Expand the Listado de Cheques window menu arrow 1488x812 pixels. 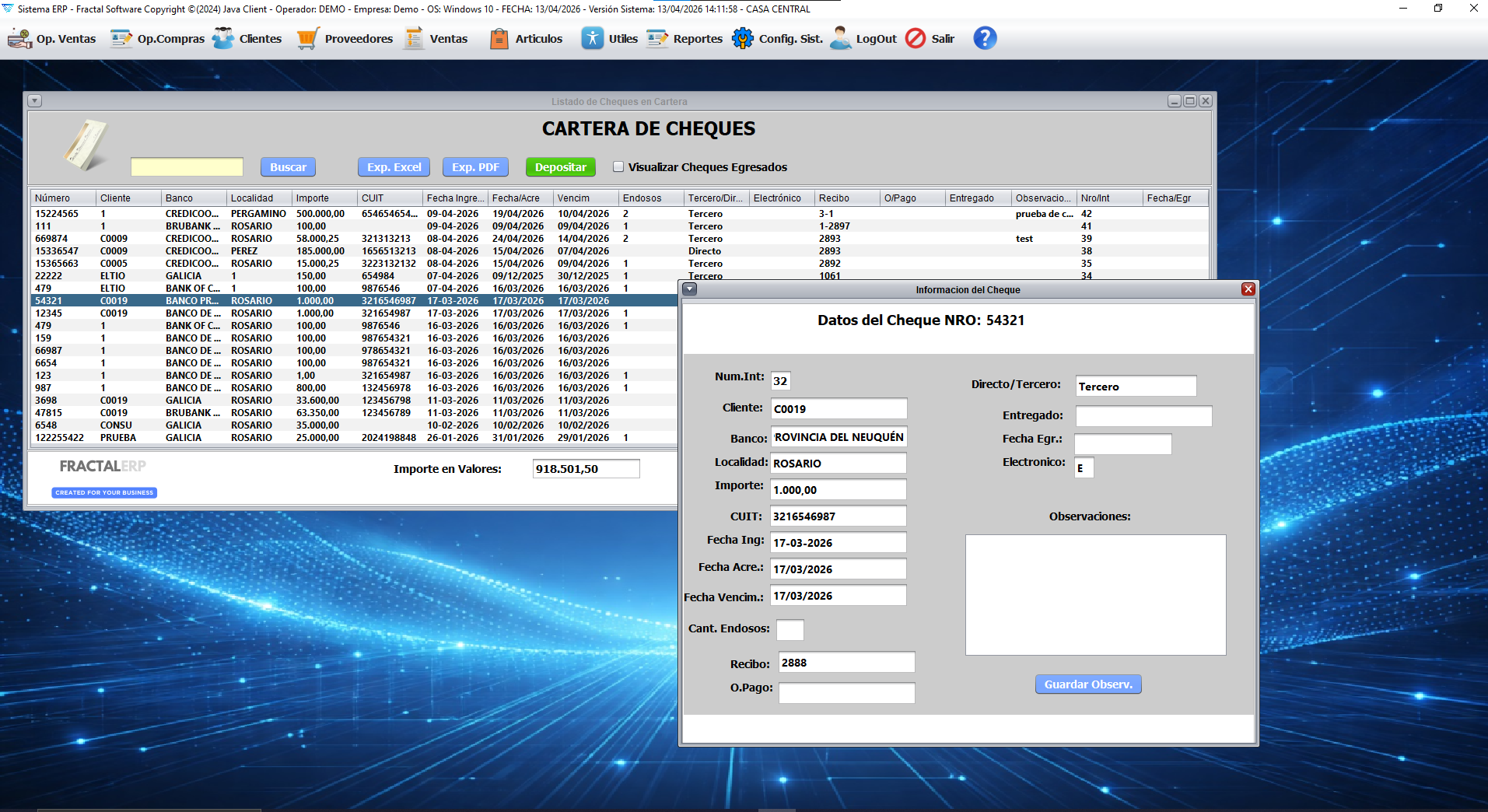point(34,101)
